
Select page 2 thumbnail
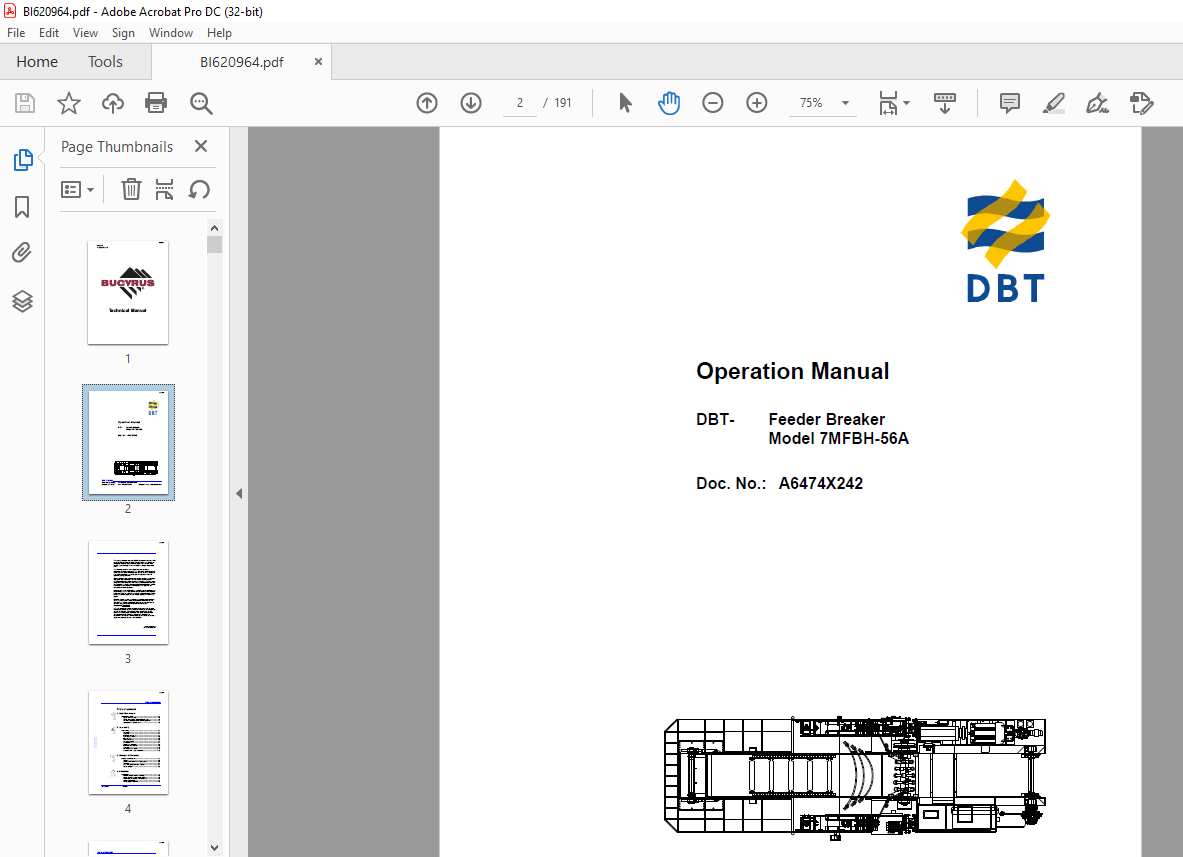pyautogui.click(x=128, y=442)
